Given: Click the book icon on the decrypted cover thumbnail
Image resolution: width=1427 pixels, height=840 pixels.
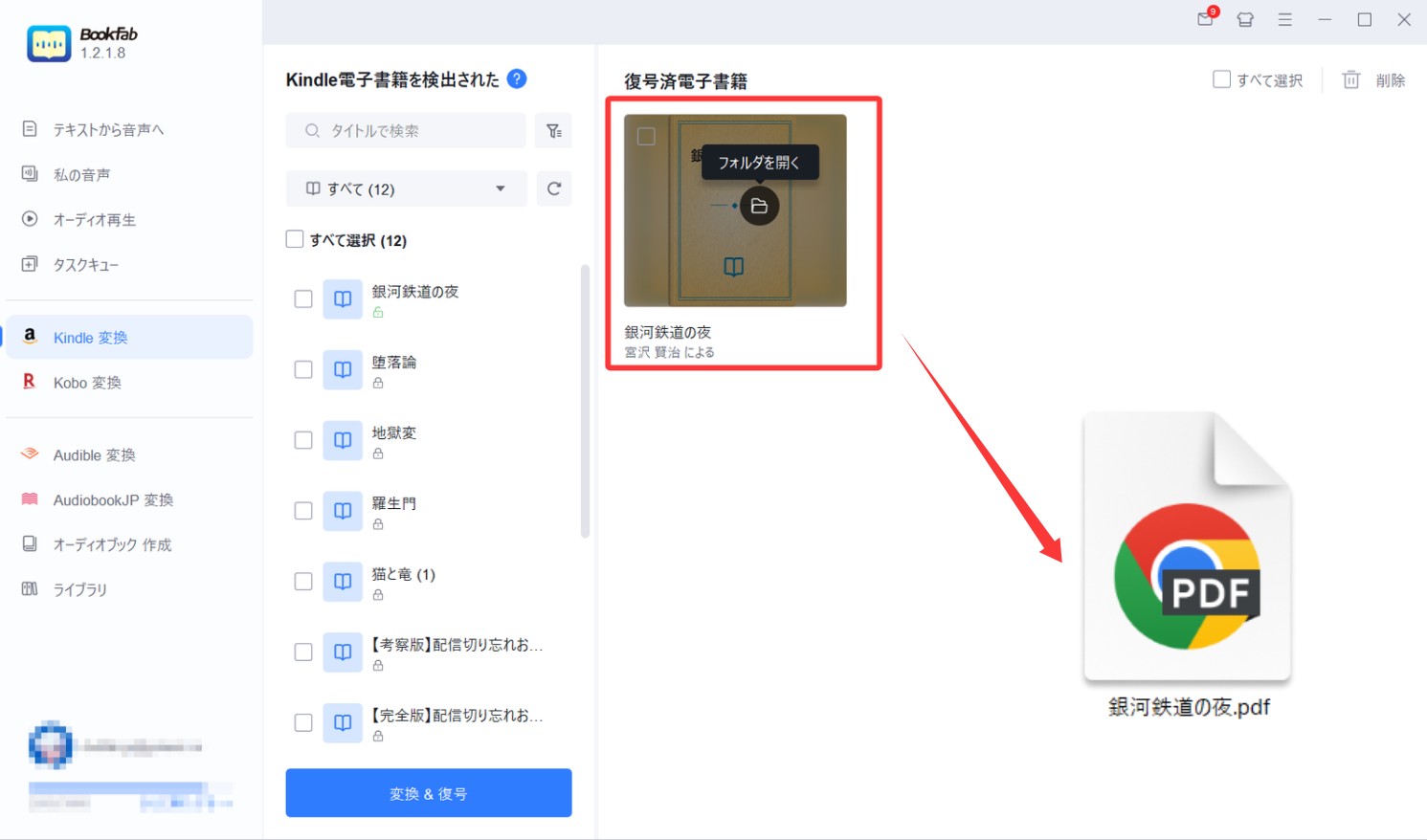Looking at the screenshot, I should pyautogui.click(x=732, y=268).
